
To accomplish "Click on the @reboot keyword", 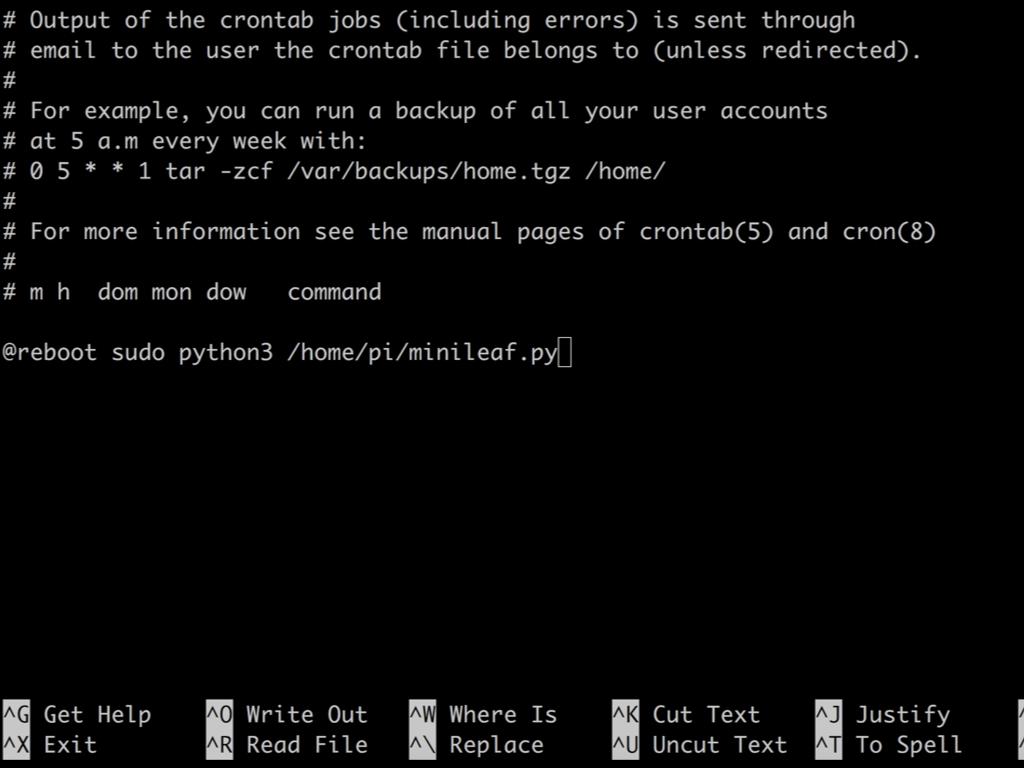I will [x=50, y=353].
